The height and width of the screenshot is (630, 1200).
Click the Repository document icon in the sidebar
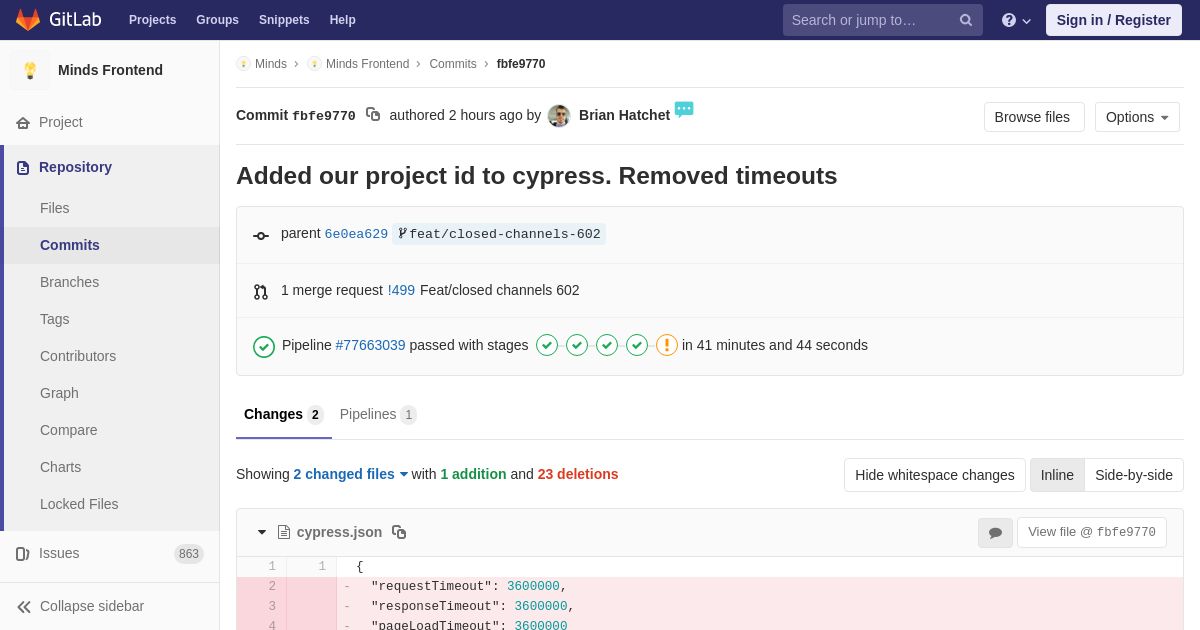click(23, 168)
